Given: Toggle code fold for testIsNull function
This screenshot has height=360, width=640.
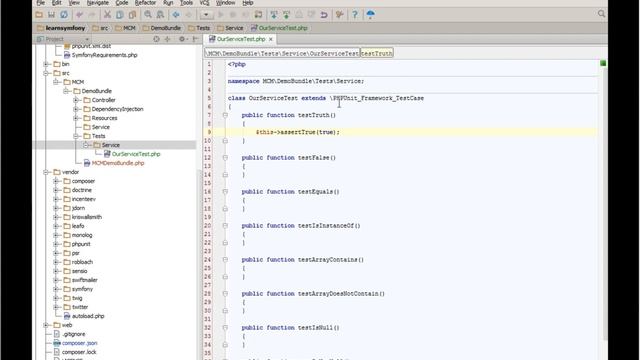Looking at the screenshot, I should click(225, 328).
